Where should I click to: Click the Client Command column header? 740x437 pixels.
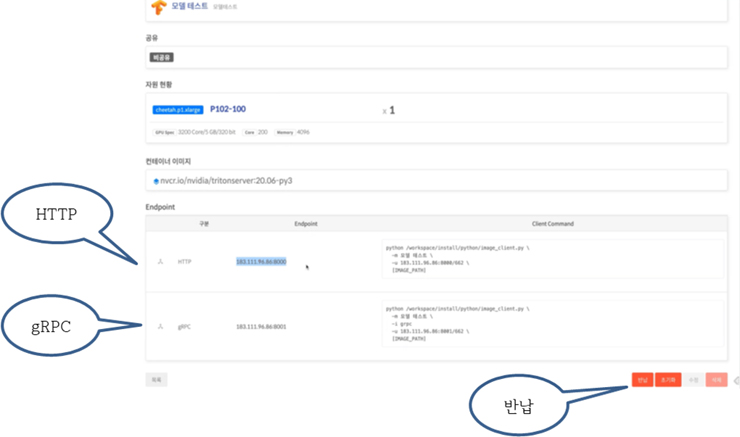tap(553, 224)
